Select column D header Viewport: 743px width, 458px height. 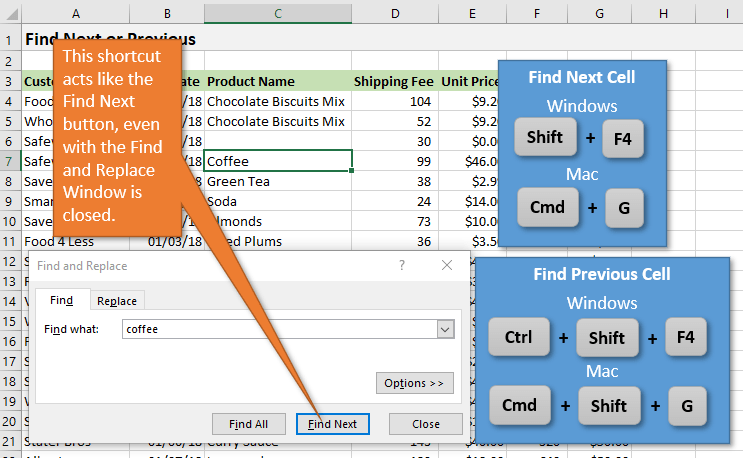(396, 13)
